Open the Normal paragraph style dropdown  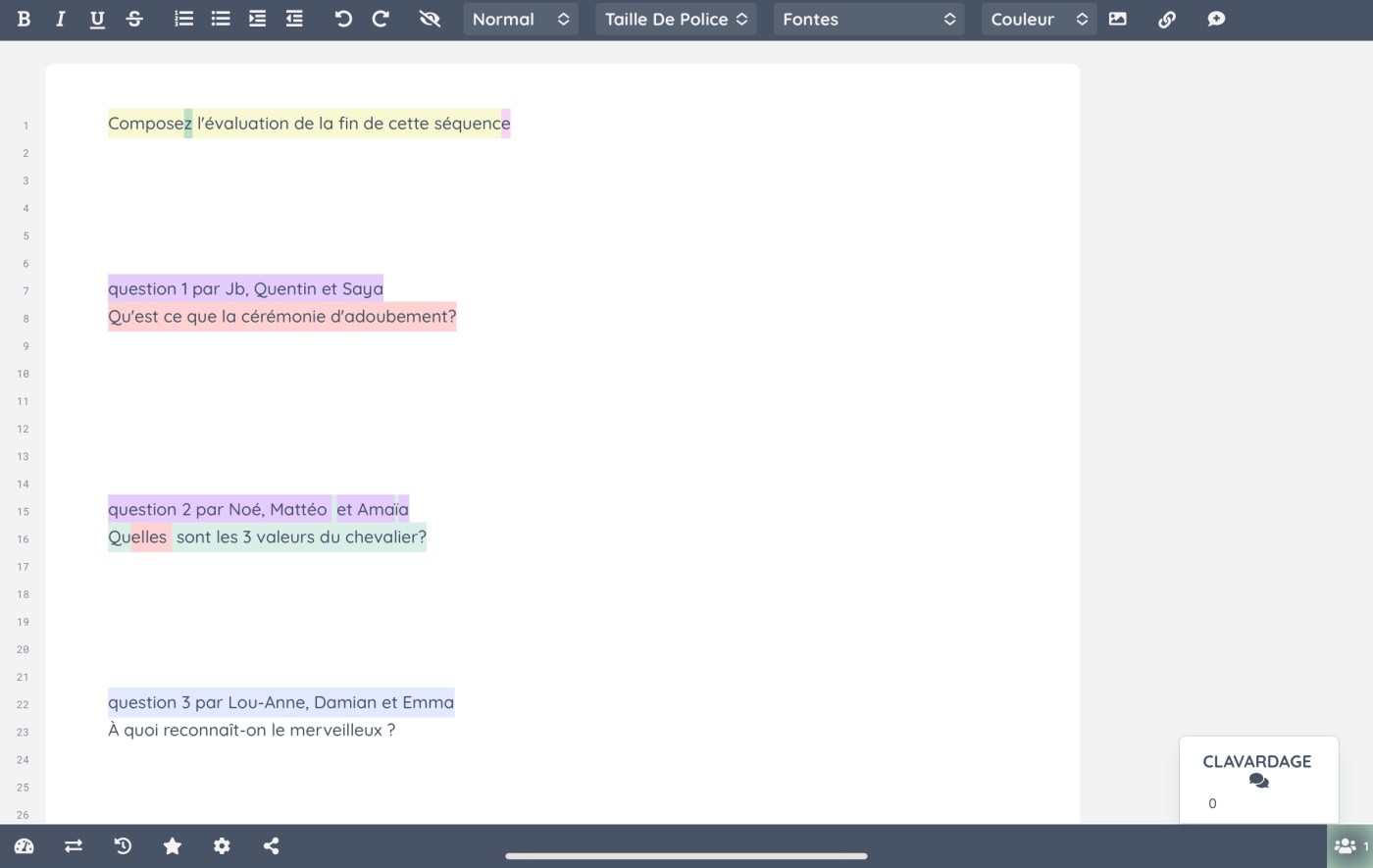(x=520, y=19)
